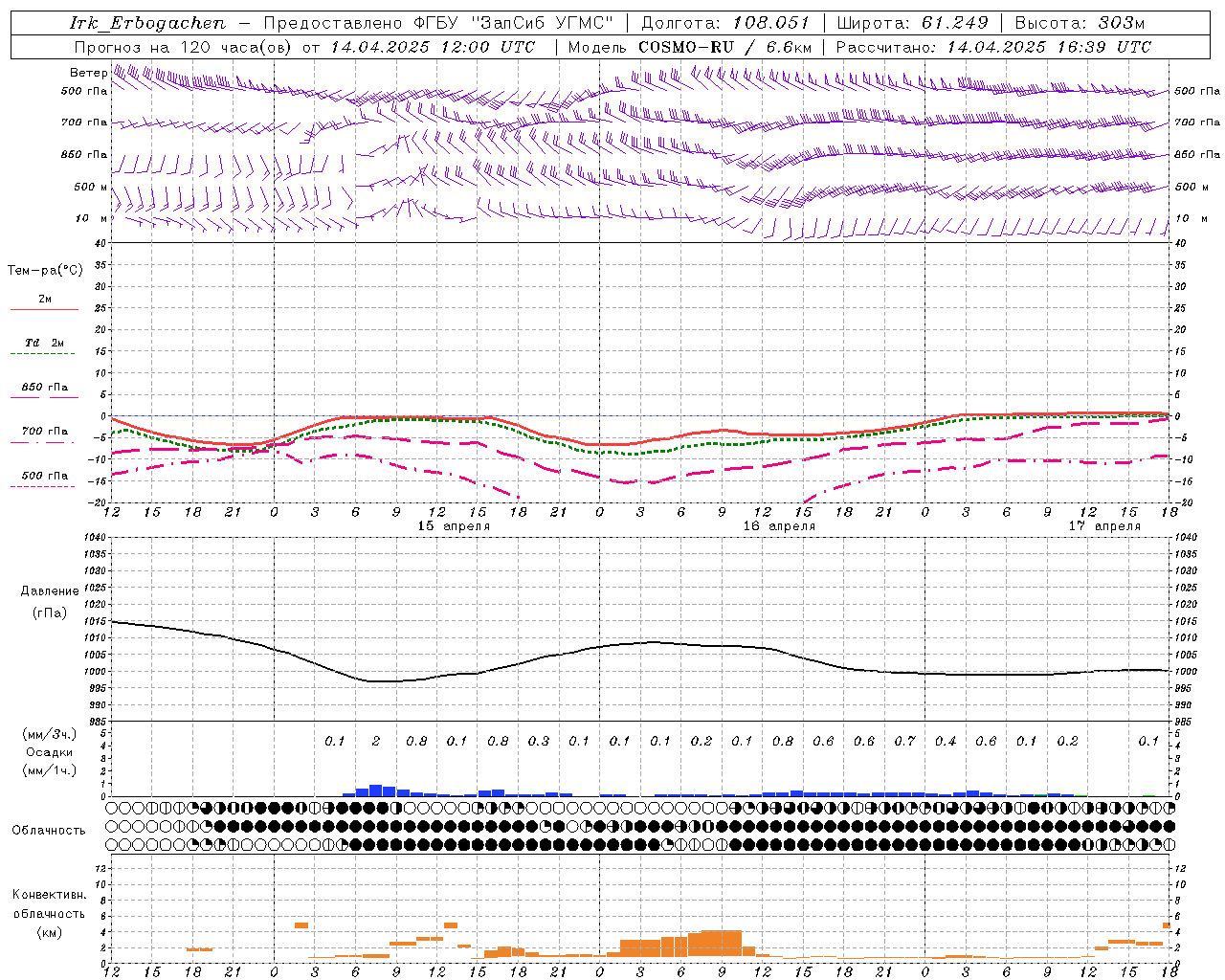1225x980 pixels.
Task: Select the Давление pressure panel label
Action: click(x=50, y=591)
